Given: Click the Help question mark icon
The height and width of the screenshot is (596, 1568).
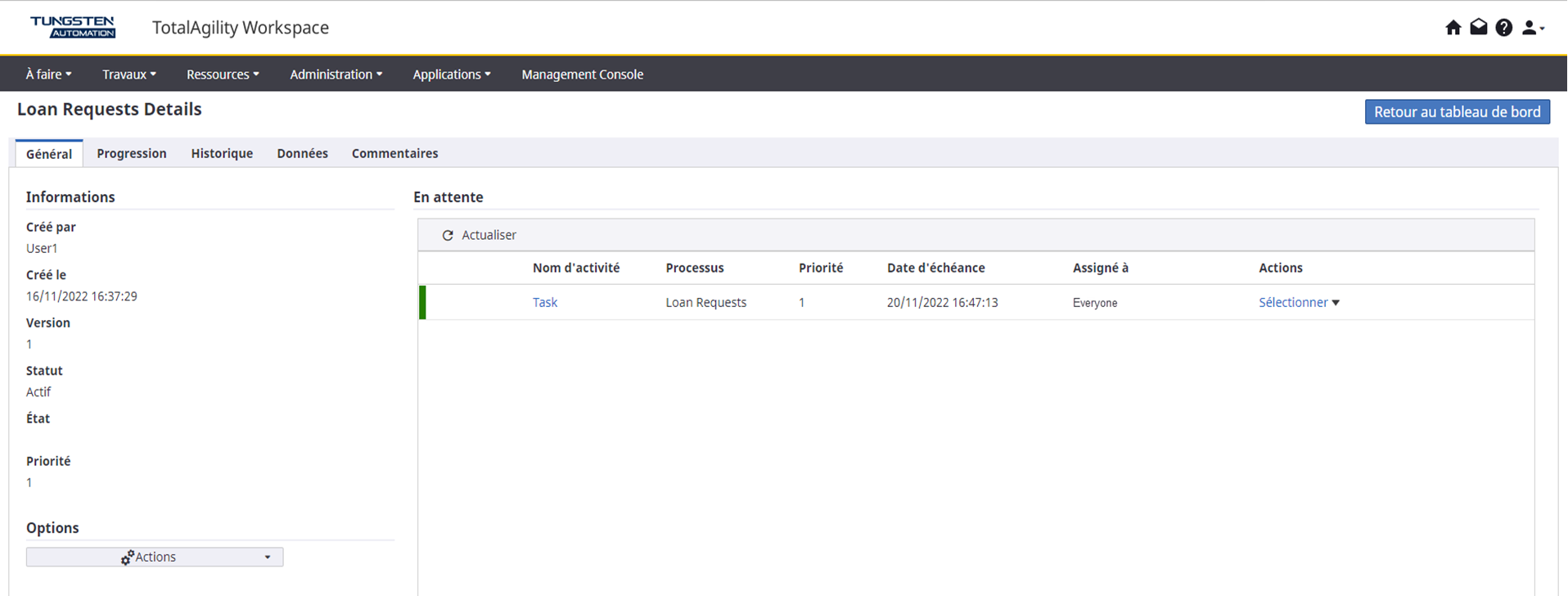Looking at the screenshot, I should tap(1503, 28).
